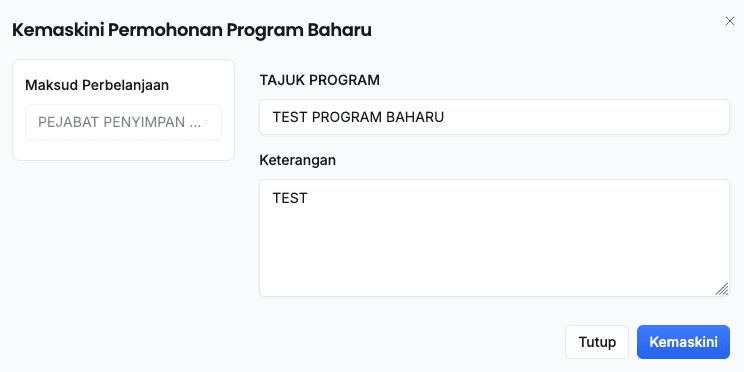This screenshot has width=744, height=372.
Task: Click inside the Keterangan text area
Action: [x=494, y=238]
